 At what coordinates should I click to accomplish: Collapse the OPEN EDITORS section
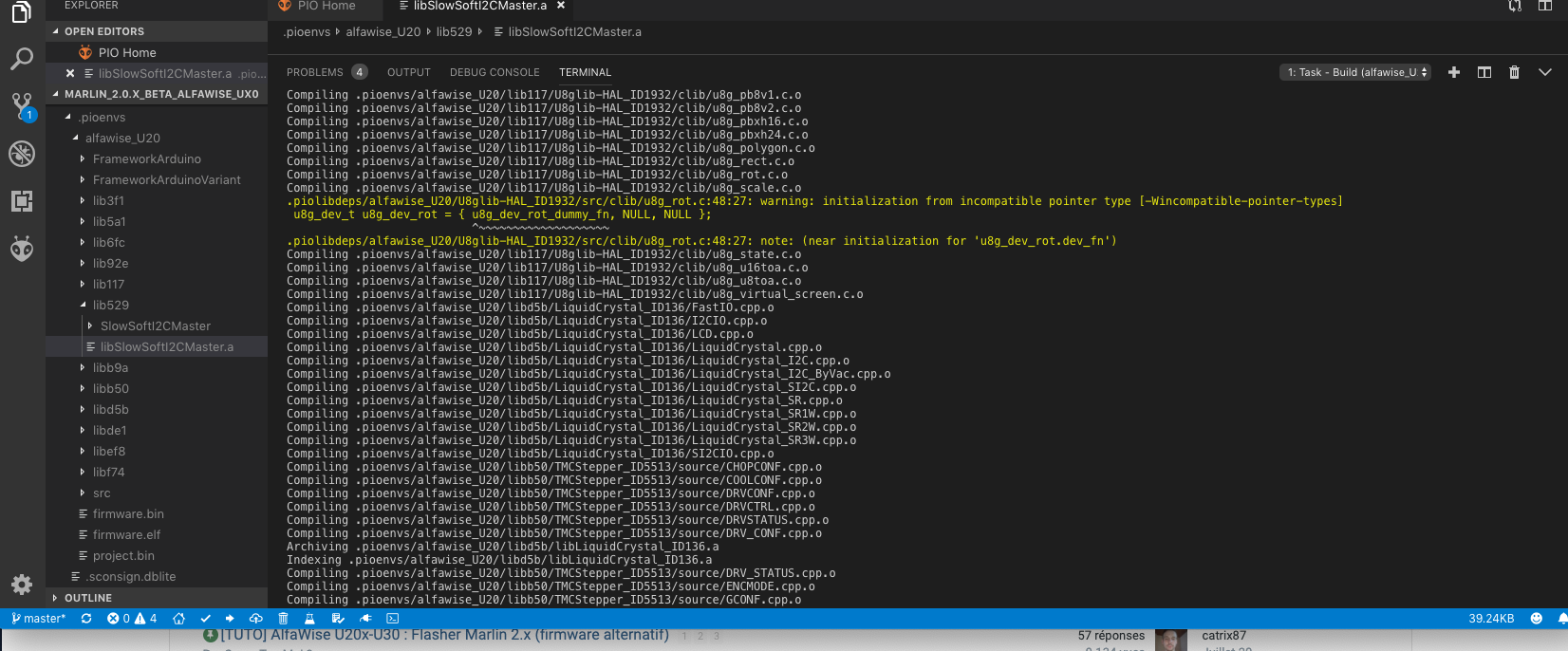157,31
